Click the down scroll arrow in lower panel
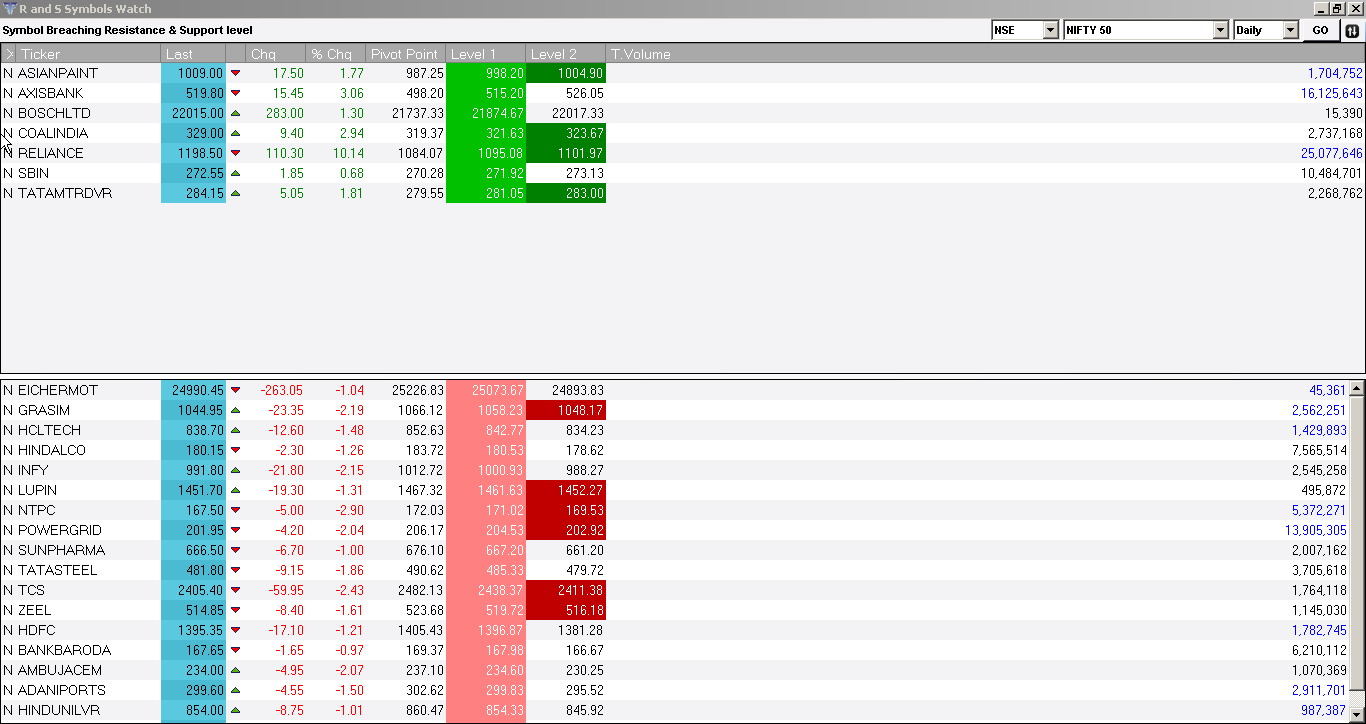1366x724 pixels. click(x=1358, y=716)
